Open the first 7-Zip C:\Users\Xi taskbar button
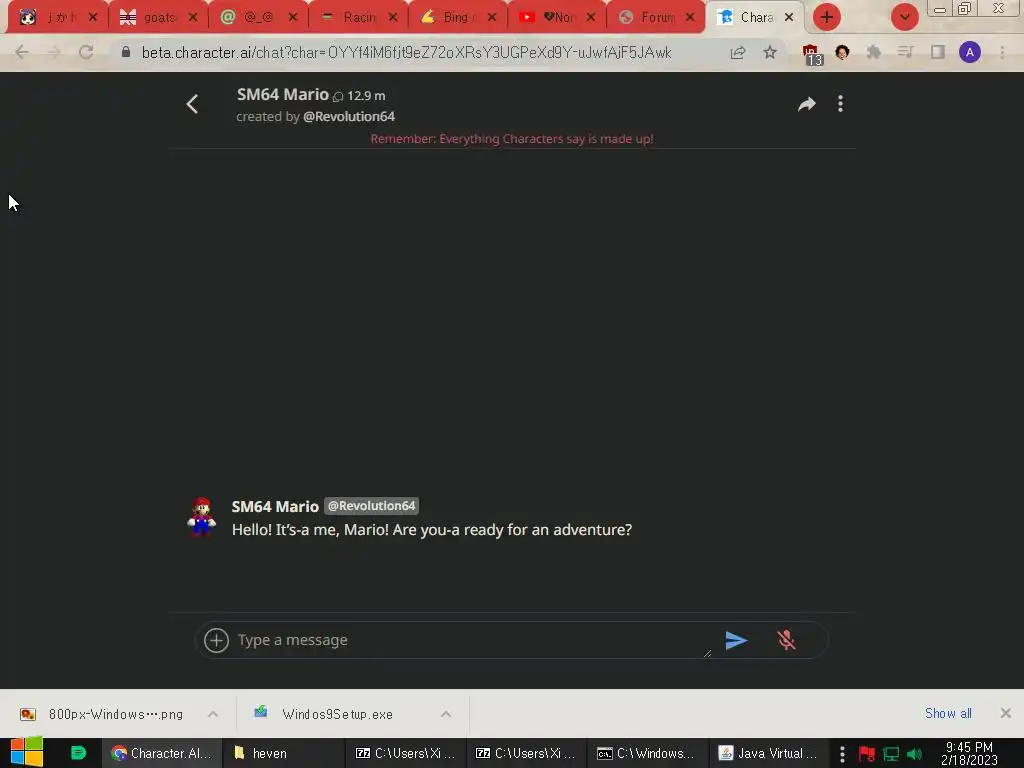This screenshot has width=1024, height=768. click(x=405, y=753)
